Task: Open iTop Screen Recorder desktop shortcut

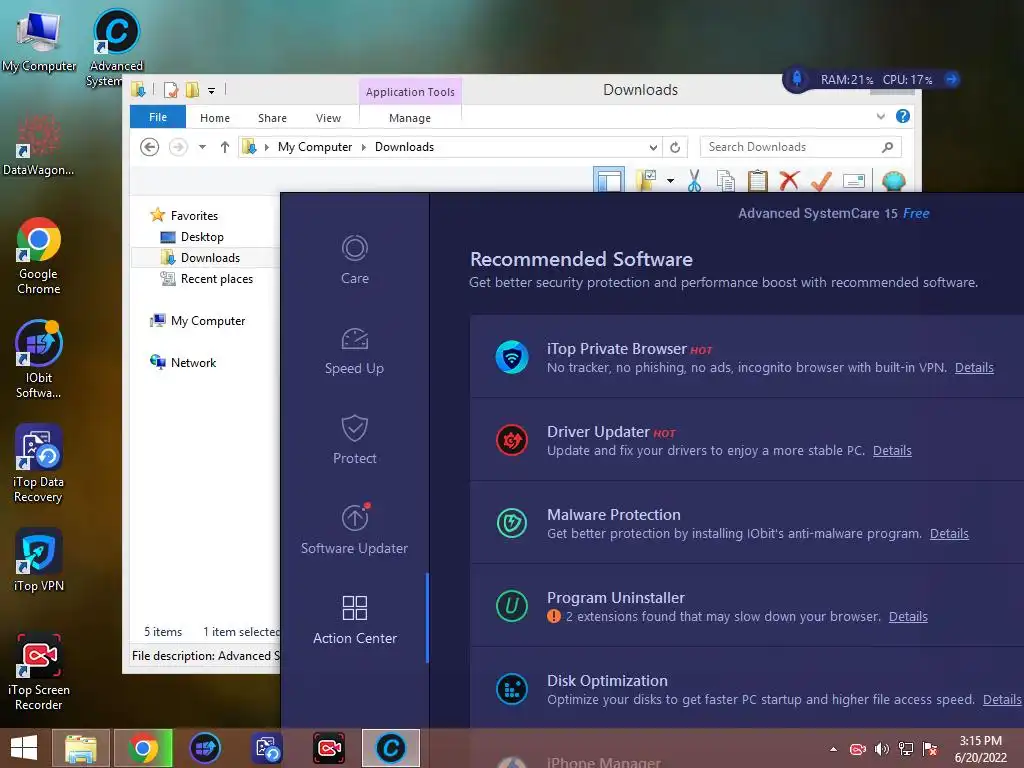Action: [39, 672]
